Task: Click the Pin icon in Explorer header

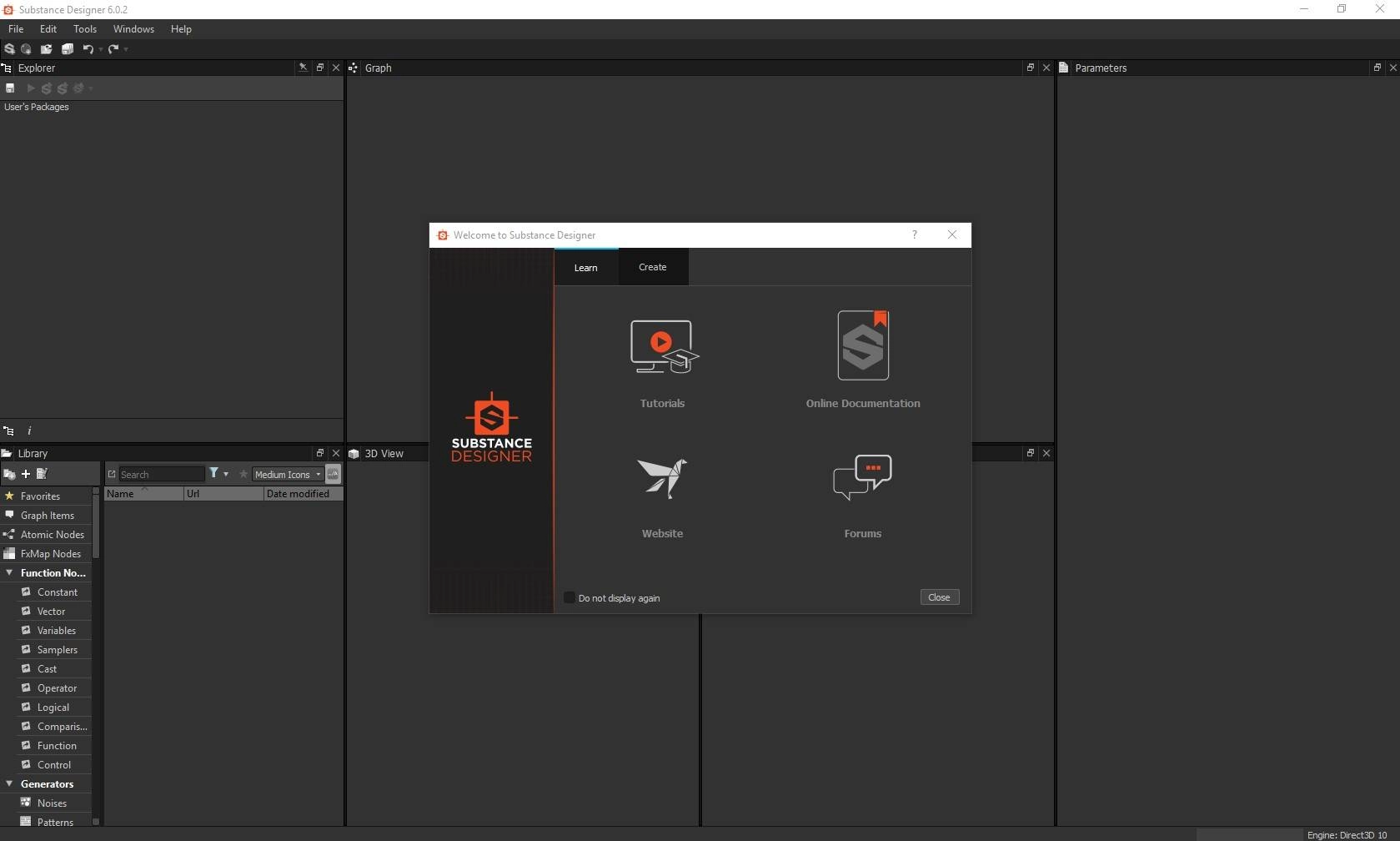Action: pyautogui.click(x=303, y=68)
